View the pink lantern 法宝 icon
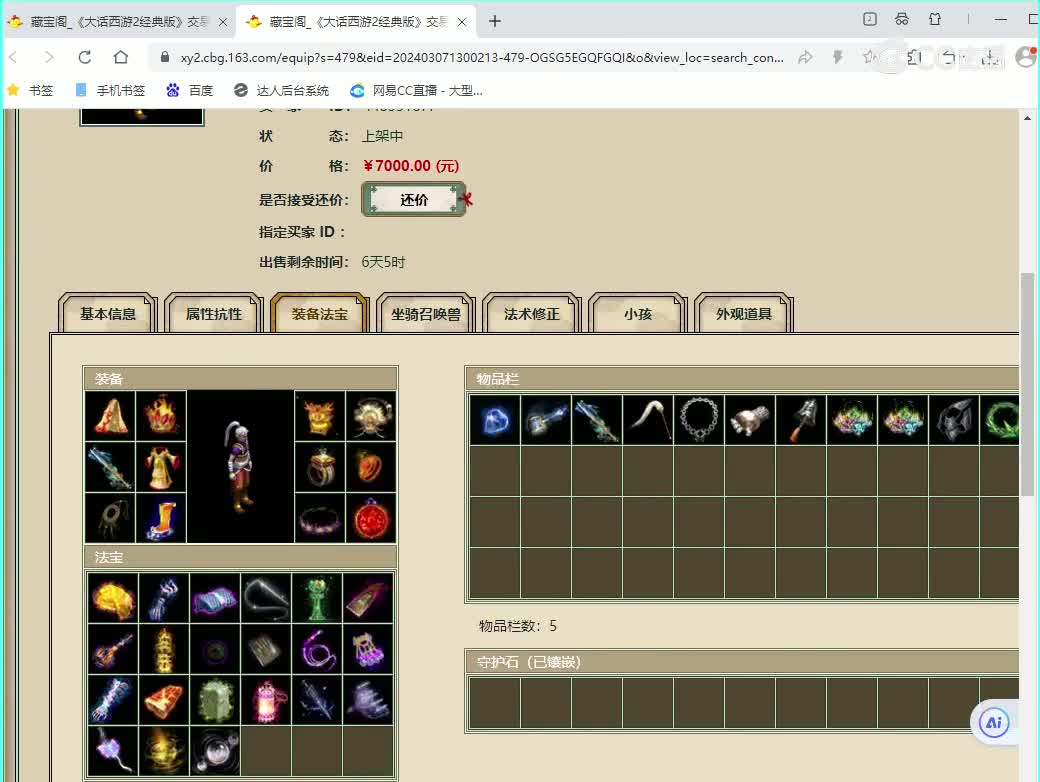This screenshot has width=1040, height=782. point(266,700)
